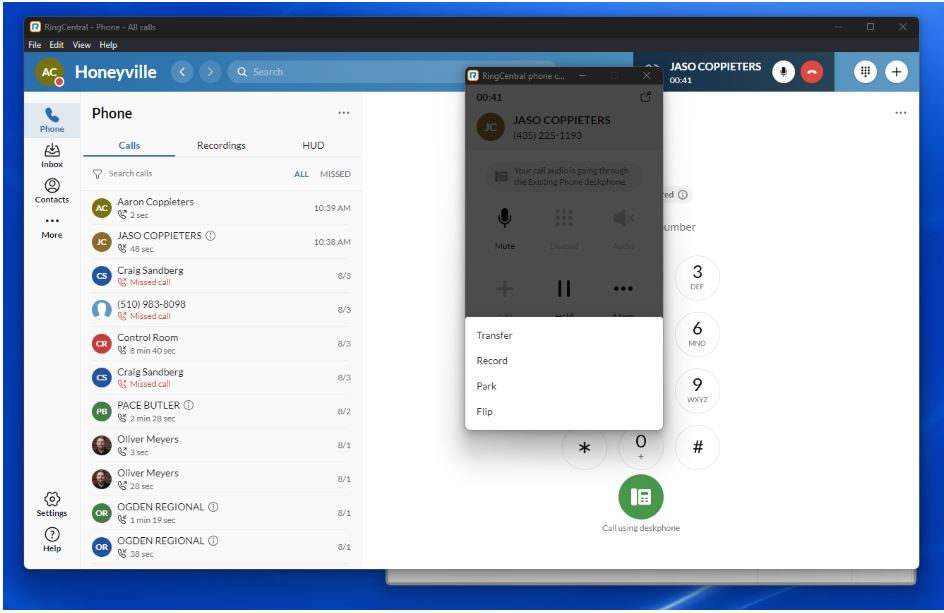
Task: Open PACE BUTLER call entry
Action: 221,411
